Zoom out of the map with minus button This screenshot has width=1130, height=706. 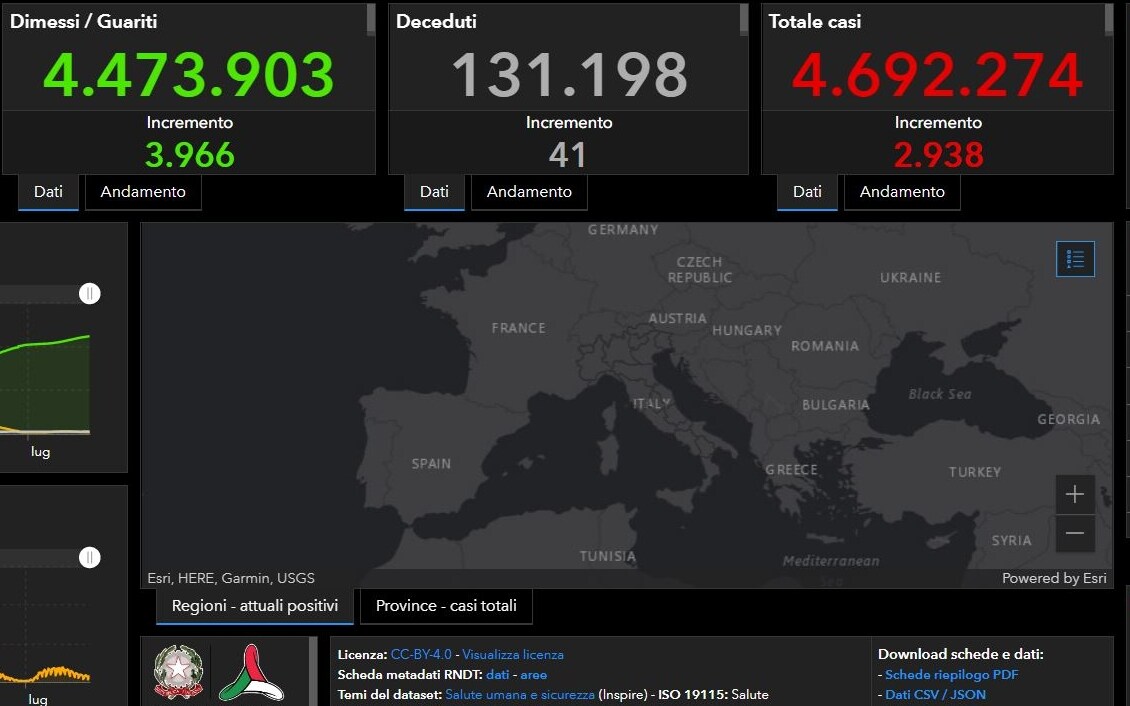(x=1075, y=533)
